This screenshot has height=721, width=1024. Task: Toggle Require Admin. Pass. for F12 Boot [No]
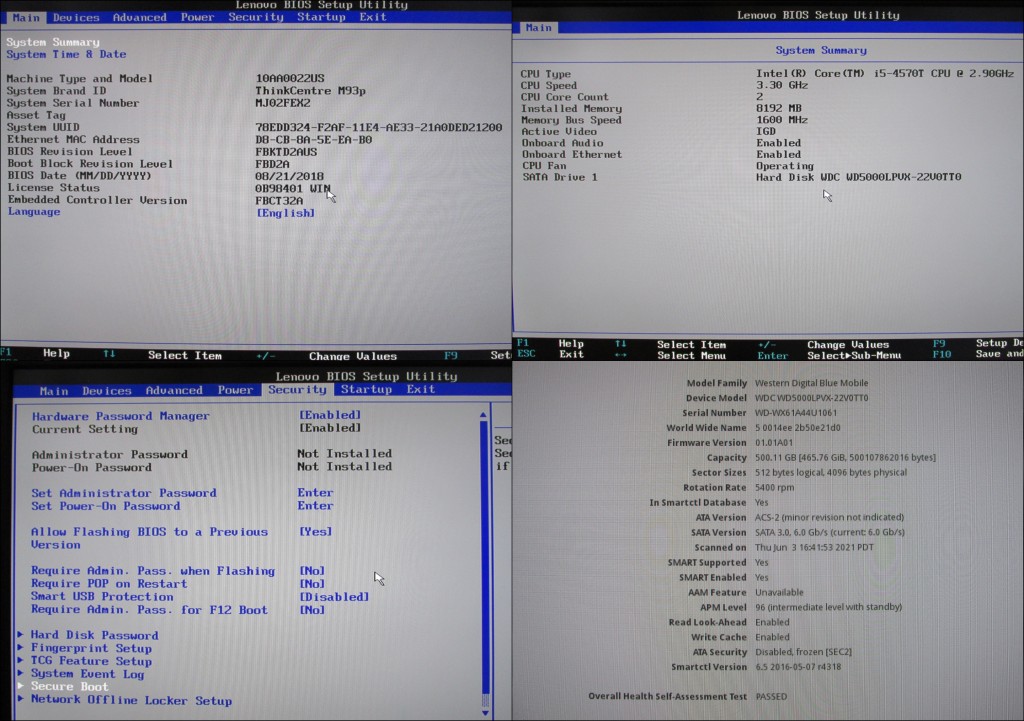click(x=312, y=610)
